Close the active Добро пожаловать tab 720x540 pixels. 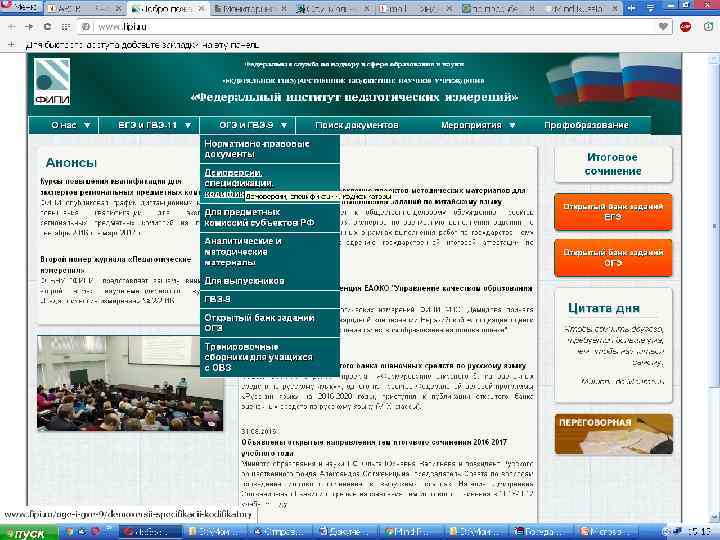[x=201, y=9]
